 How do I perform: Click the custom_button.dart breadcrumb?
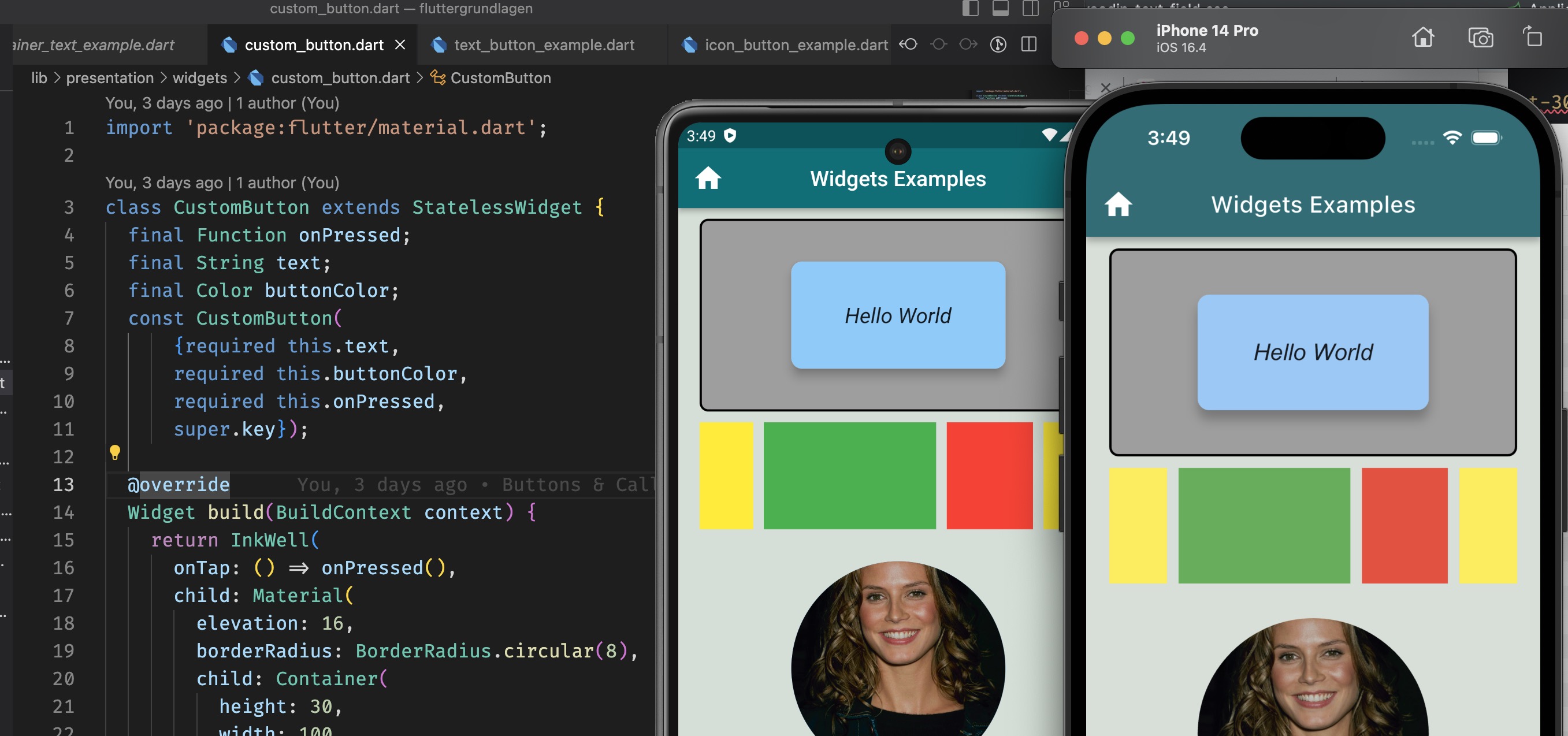coord(329,78)
